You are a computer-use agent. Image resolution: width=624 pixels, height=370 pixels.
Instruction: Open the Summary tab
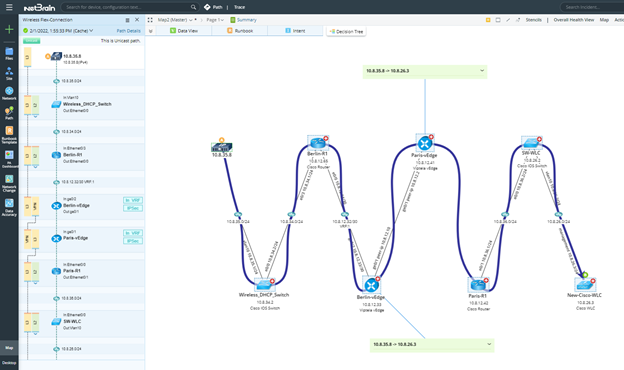coord(244,20)
